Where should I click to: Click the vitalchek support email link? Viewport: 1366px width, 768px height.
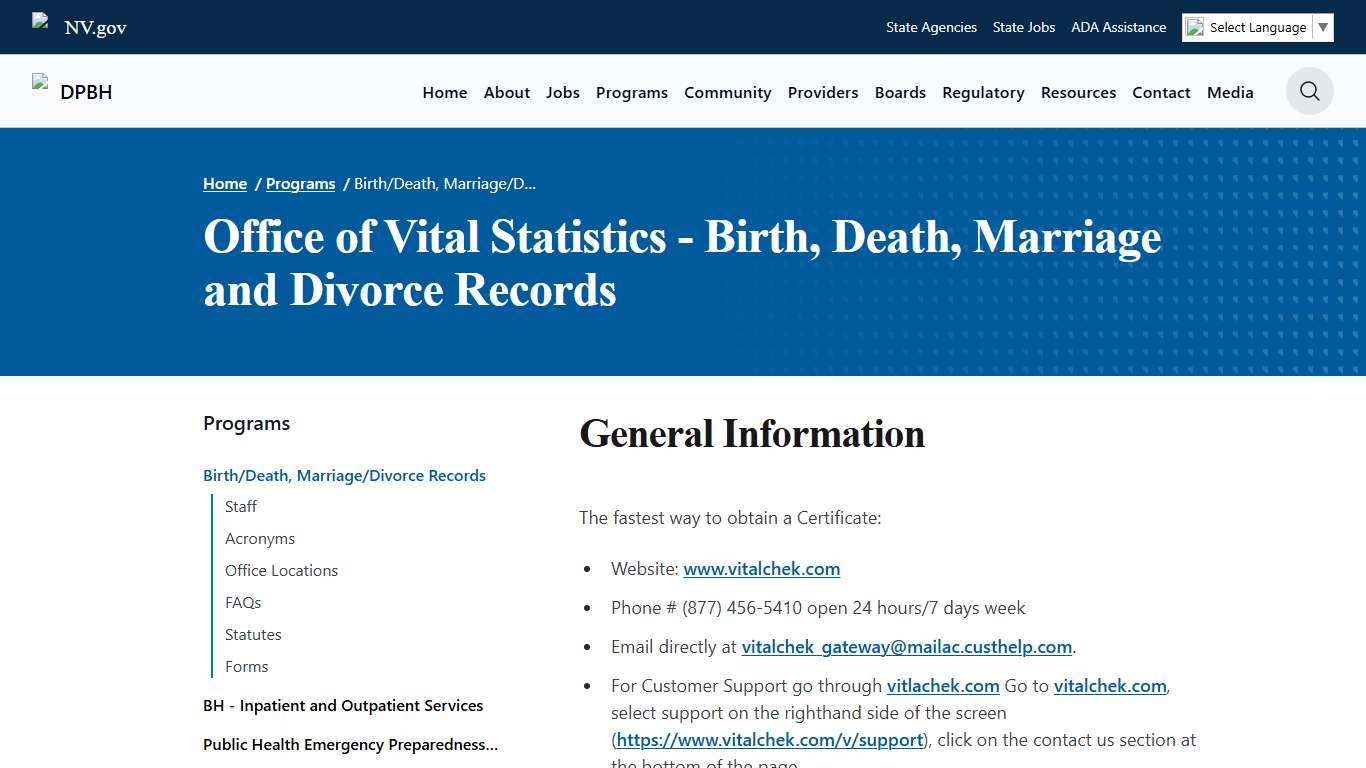click(906, 646)
